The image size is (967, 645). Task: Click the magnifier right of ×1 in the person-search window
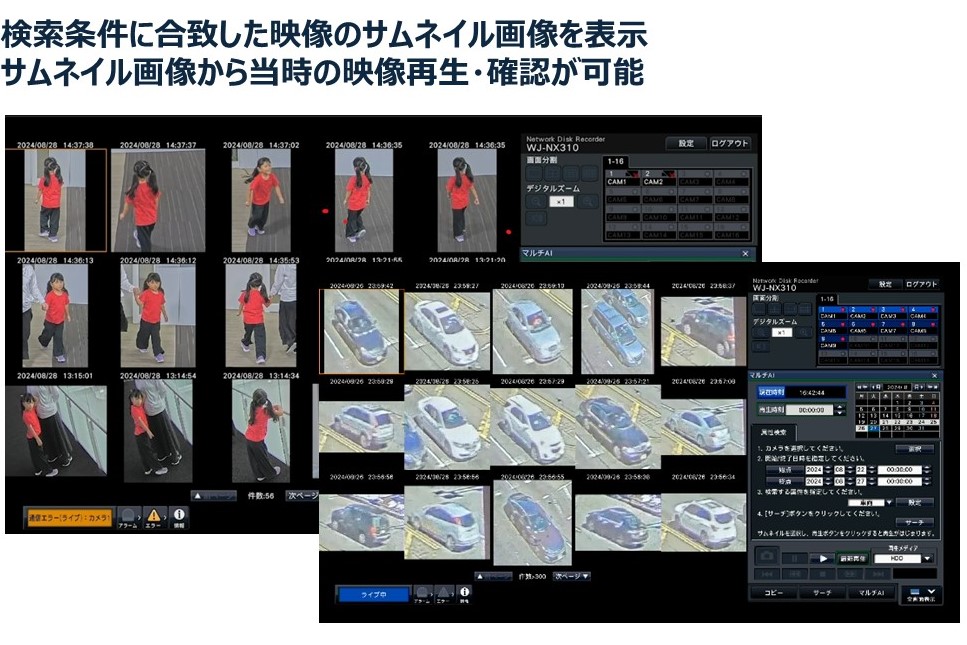pos(588,202)
